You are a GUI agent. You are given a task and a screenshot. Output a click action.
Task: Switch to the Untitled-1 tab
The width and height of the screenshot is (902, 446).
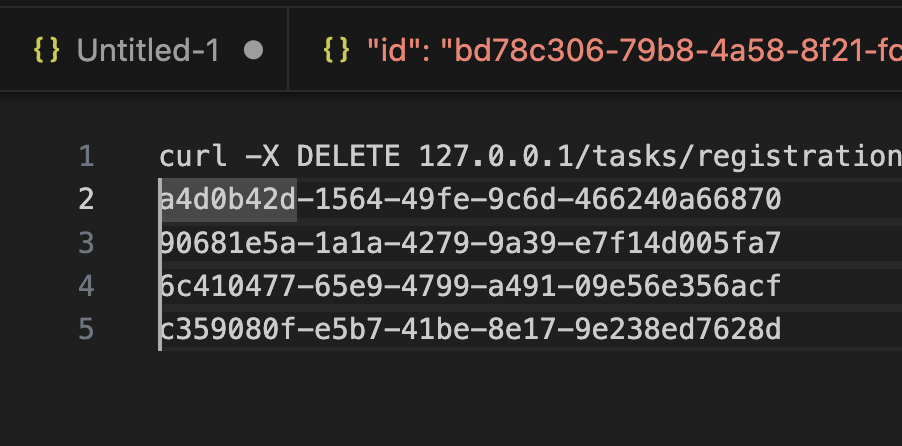(148, 49)
